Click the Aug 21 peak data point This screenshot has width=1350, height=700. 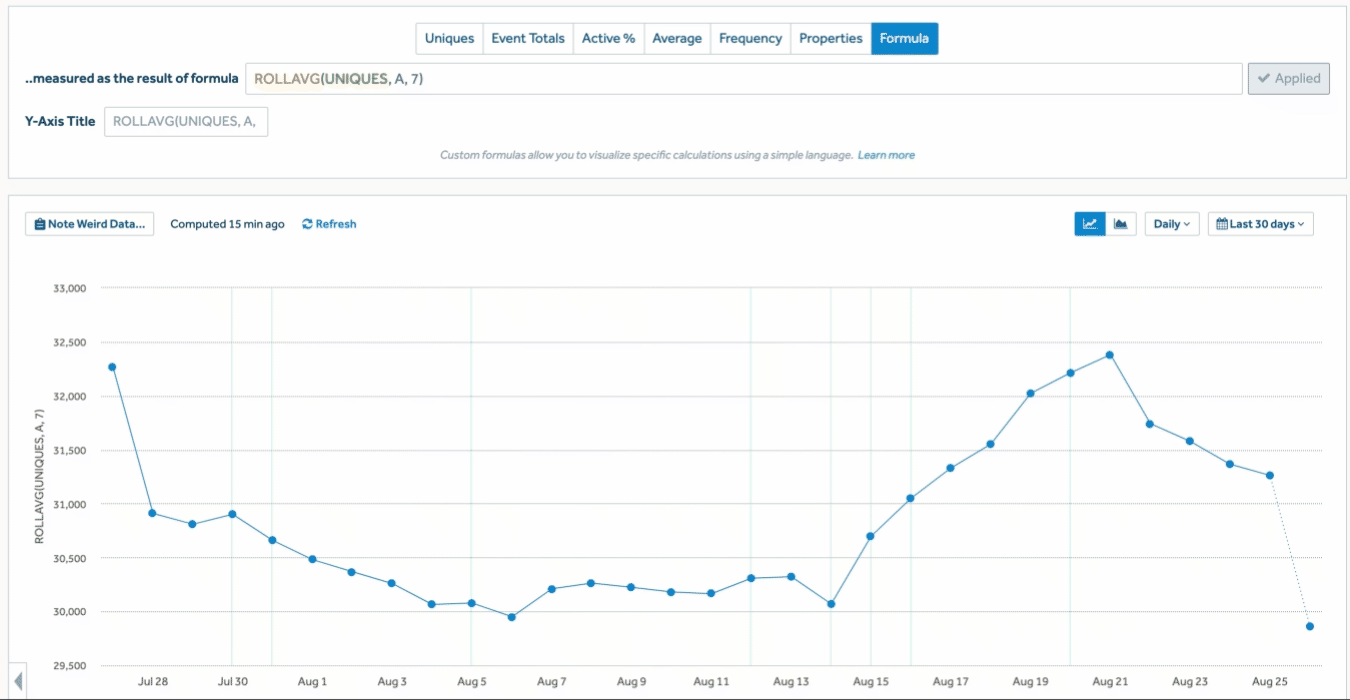click(1110, 355)
